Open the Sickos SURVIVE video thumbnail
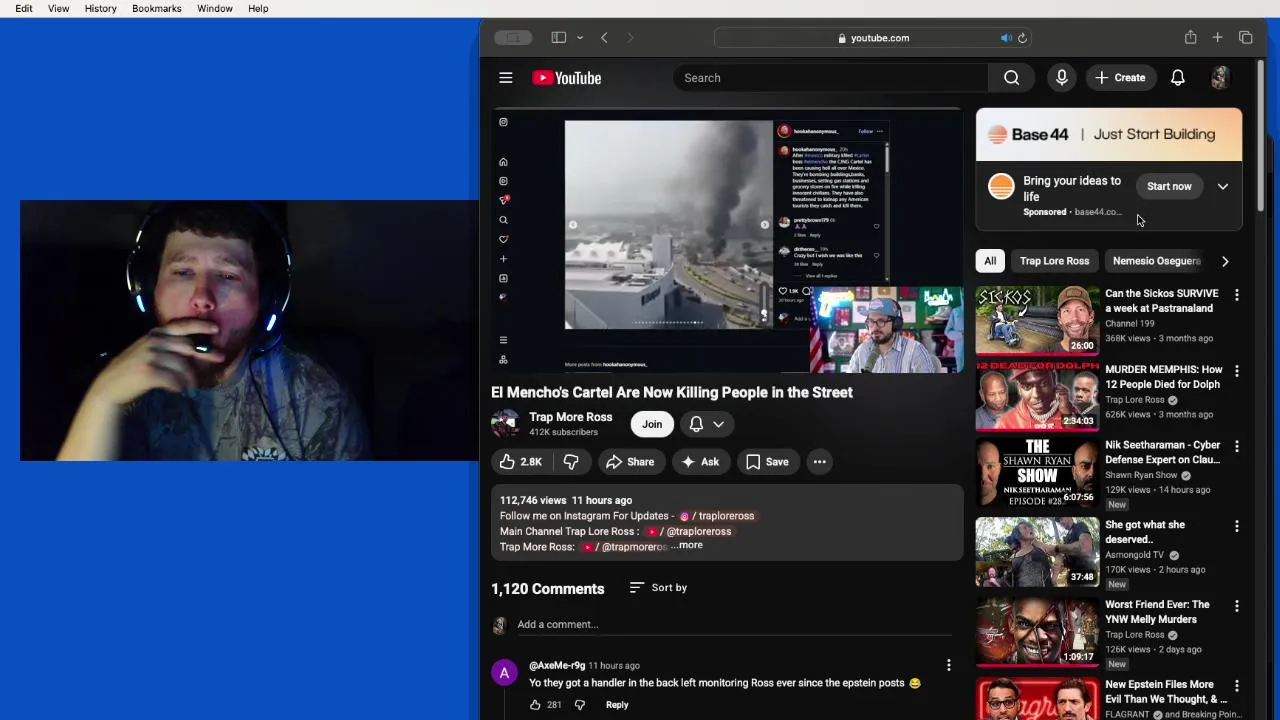Viewport: 1280px width, 720px height. coord(1037,321)
